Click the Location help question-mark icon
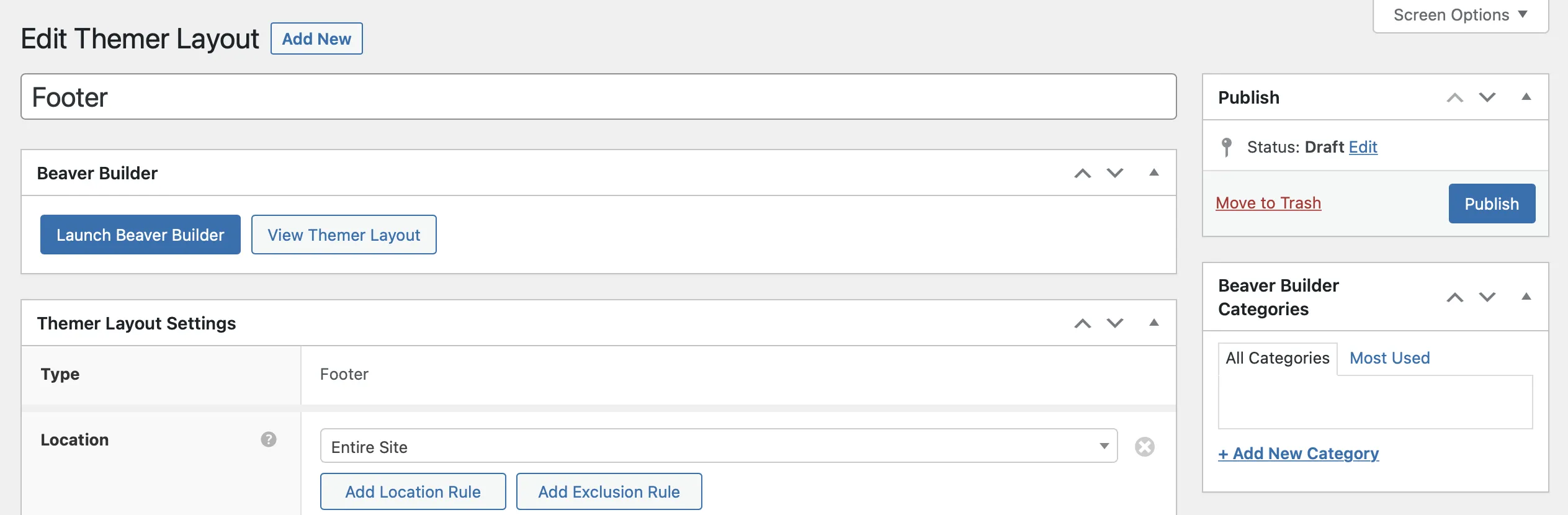This screenshot has width=1568, height=515. click(x=268, y=439)
